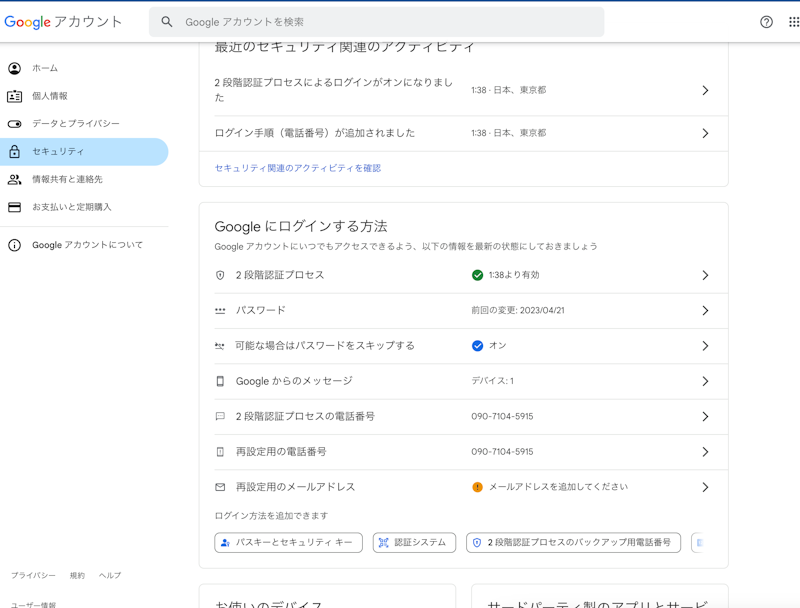Click the データとプライバシー toggle icon
Image resolution: width=800 pixels, height=608 pixels.
click(14, 124)
